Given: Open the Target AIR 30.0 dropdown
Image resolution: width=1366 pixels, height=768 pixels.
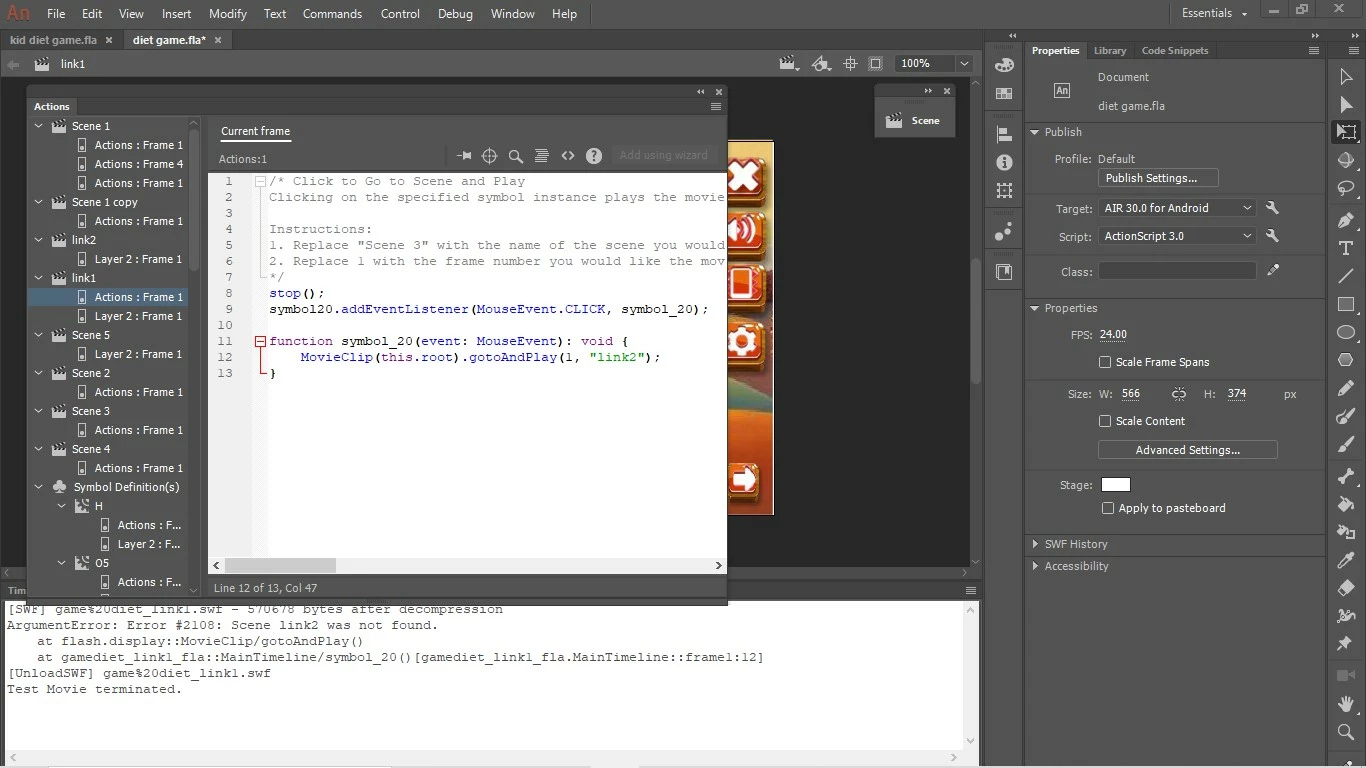Looking at the screenshot, I should pyautogui.click(x=1177, y=208).
